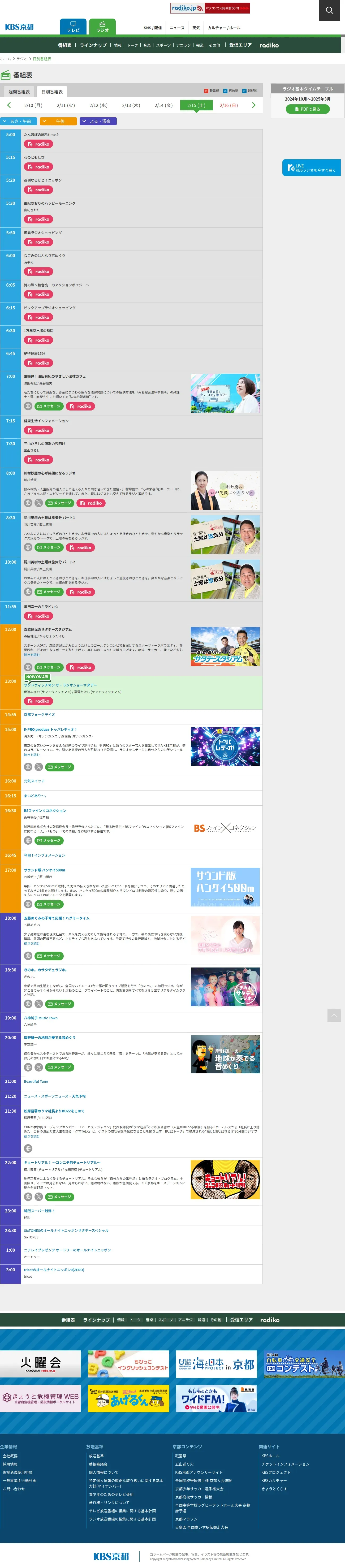Open the 八神純子 Music Town program link
Viewport: 345px width, 1568px height.
click(x=41, y=1018)
